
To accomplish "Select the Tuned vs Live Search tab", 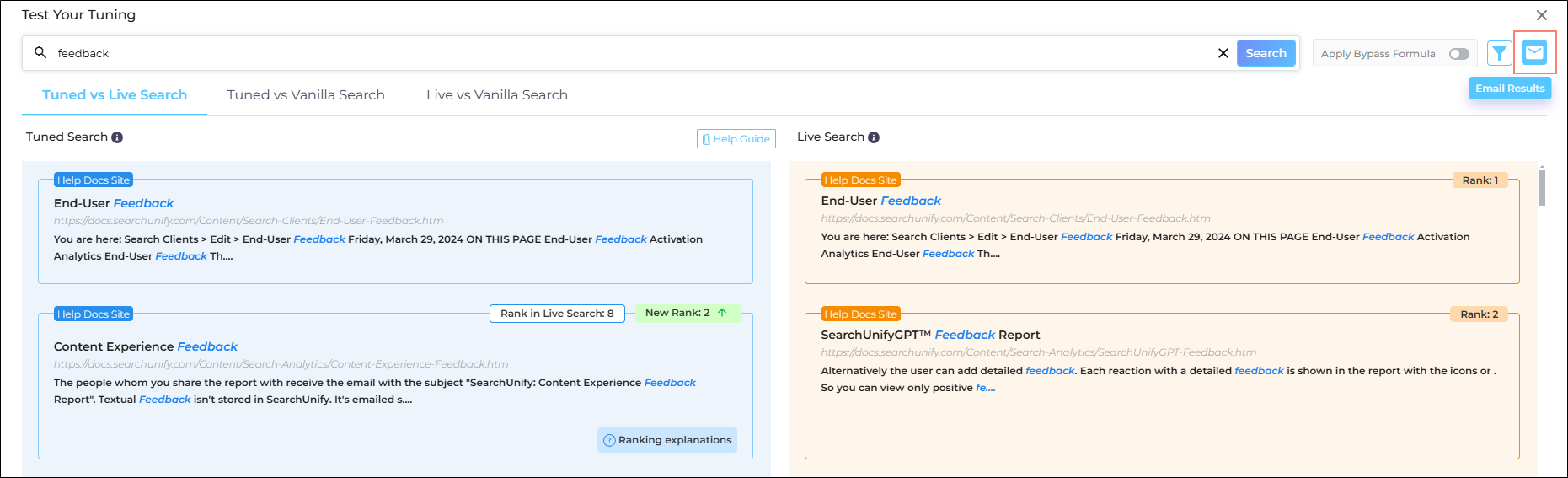I will click(115, 95).
